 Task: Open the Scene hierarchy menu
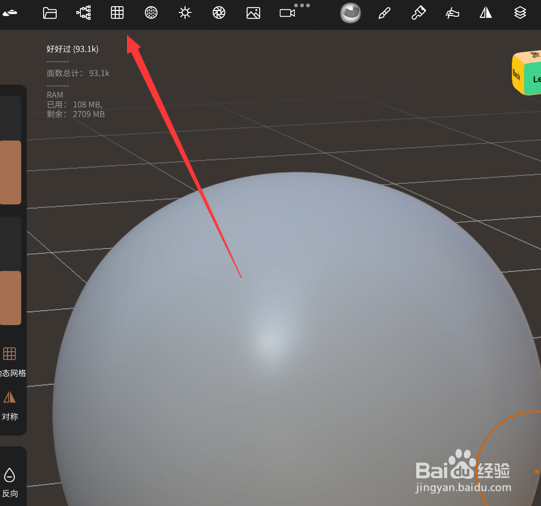tap(83, 13)
